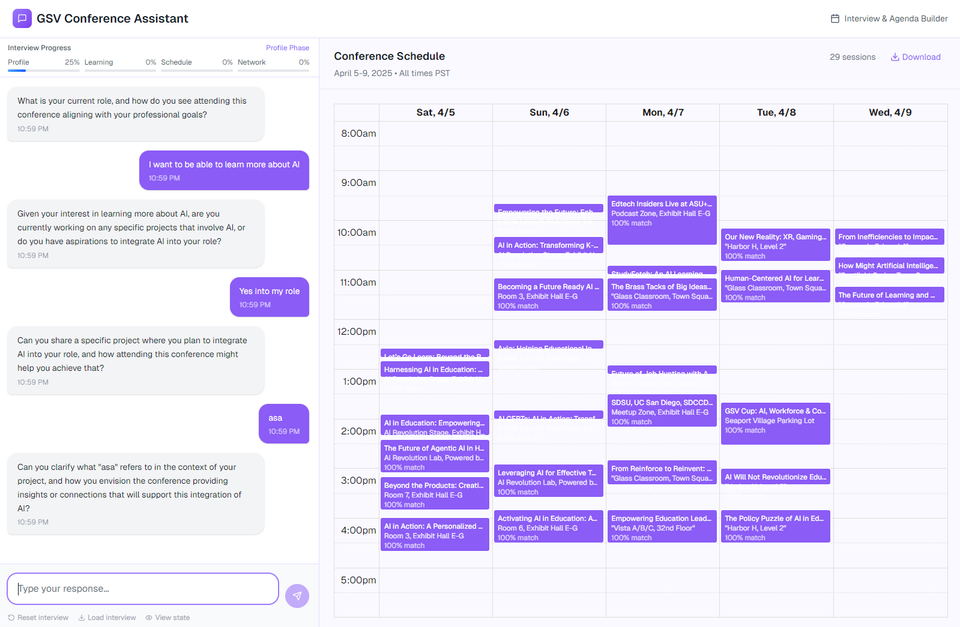Click the Conference Schedule heading
This screenshot has width=960, height=627.
point(389,56)
